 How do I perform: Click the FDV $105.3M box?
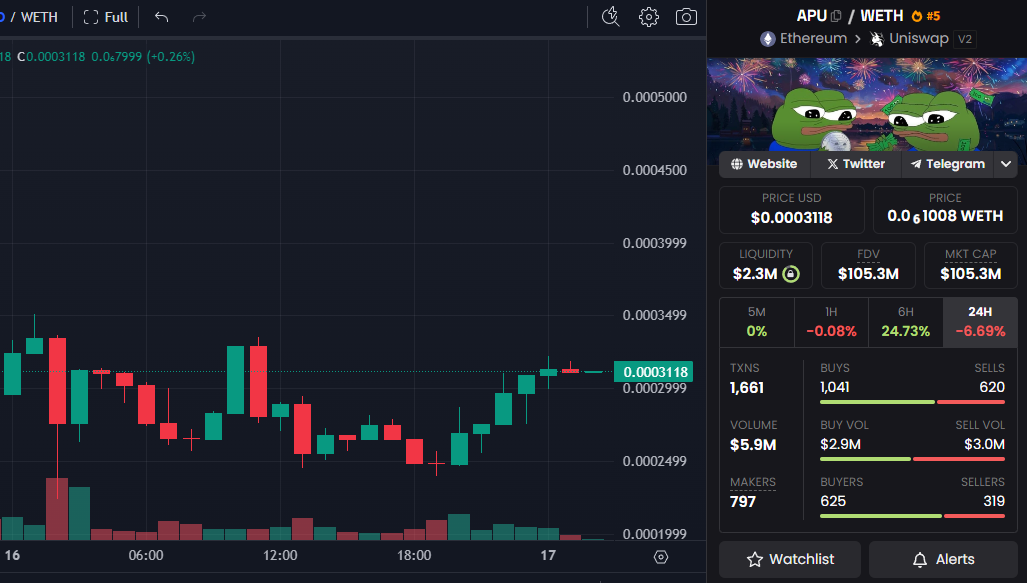(868, 265)
